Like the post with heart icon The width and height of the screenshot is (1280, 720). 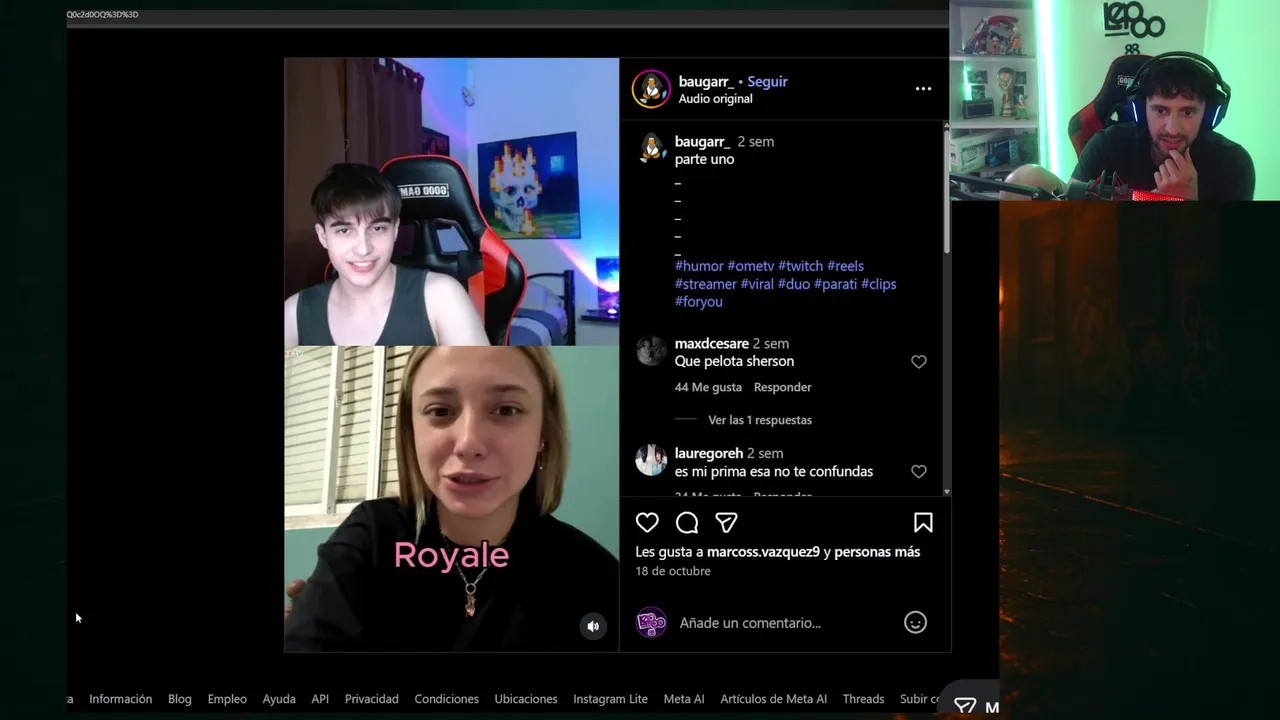(647, 522)
